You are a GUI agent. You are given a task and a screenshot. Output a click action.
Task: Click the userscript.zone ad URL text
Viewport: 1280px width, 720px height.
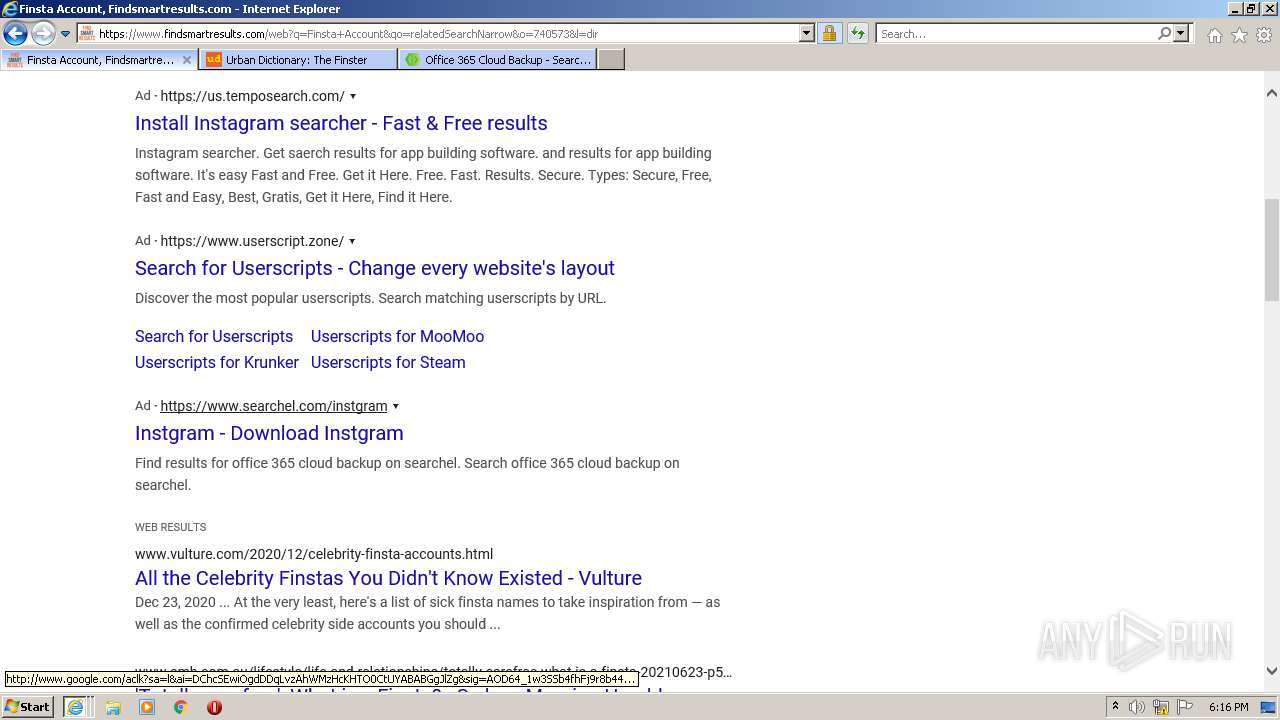coord(252,241)
